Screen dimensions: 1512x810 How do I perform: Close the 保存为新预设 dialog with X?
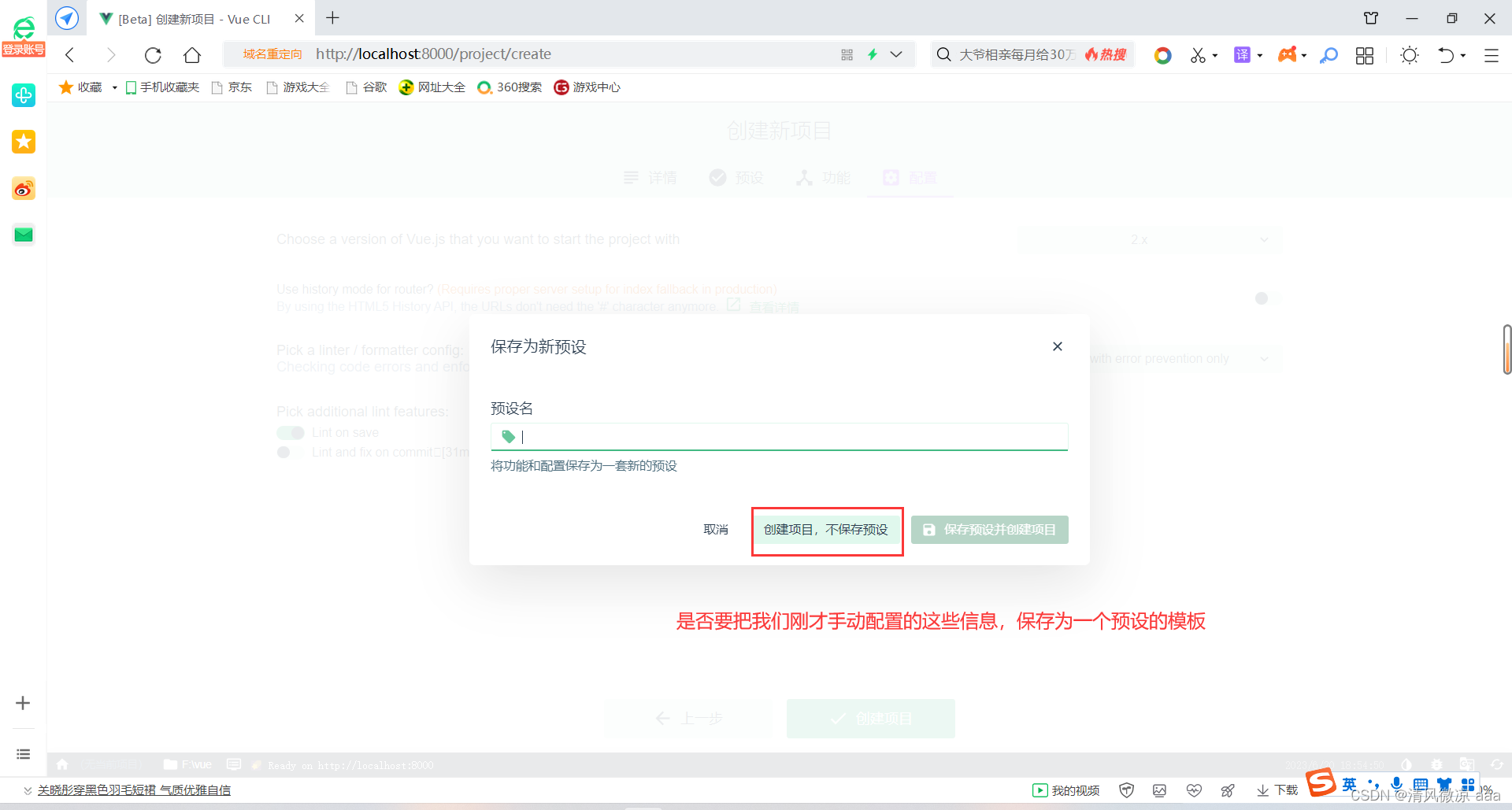(1058, 346)
